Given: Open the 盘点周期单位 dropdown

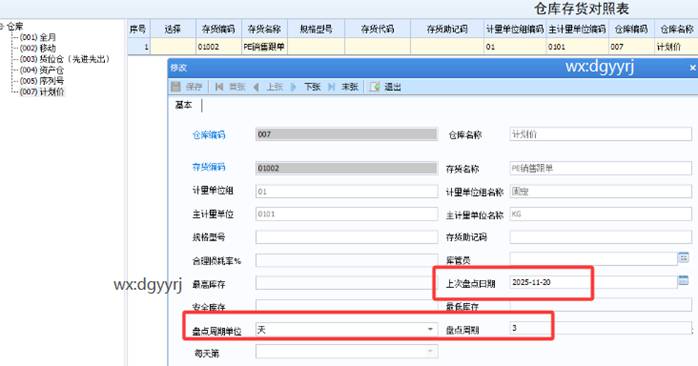Looking at the screenshot, I should point(430,329).
